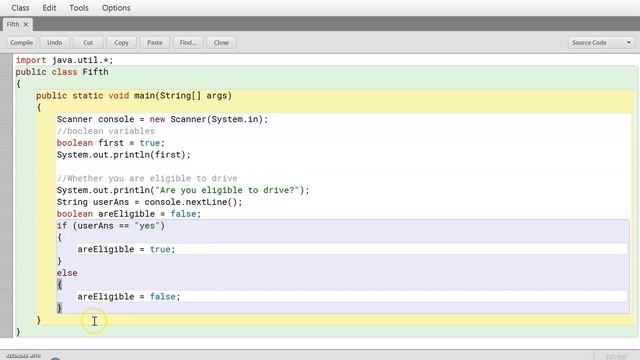The image size is (640, 360).
Task: Open the Edit menu
Action: click(49, 8)
